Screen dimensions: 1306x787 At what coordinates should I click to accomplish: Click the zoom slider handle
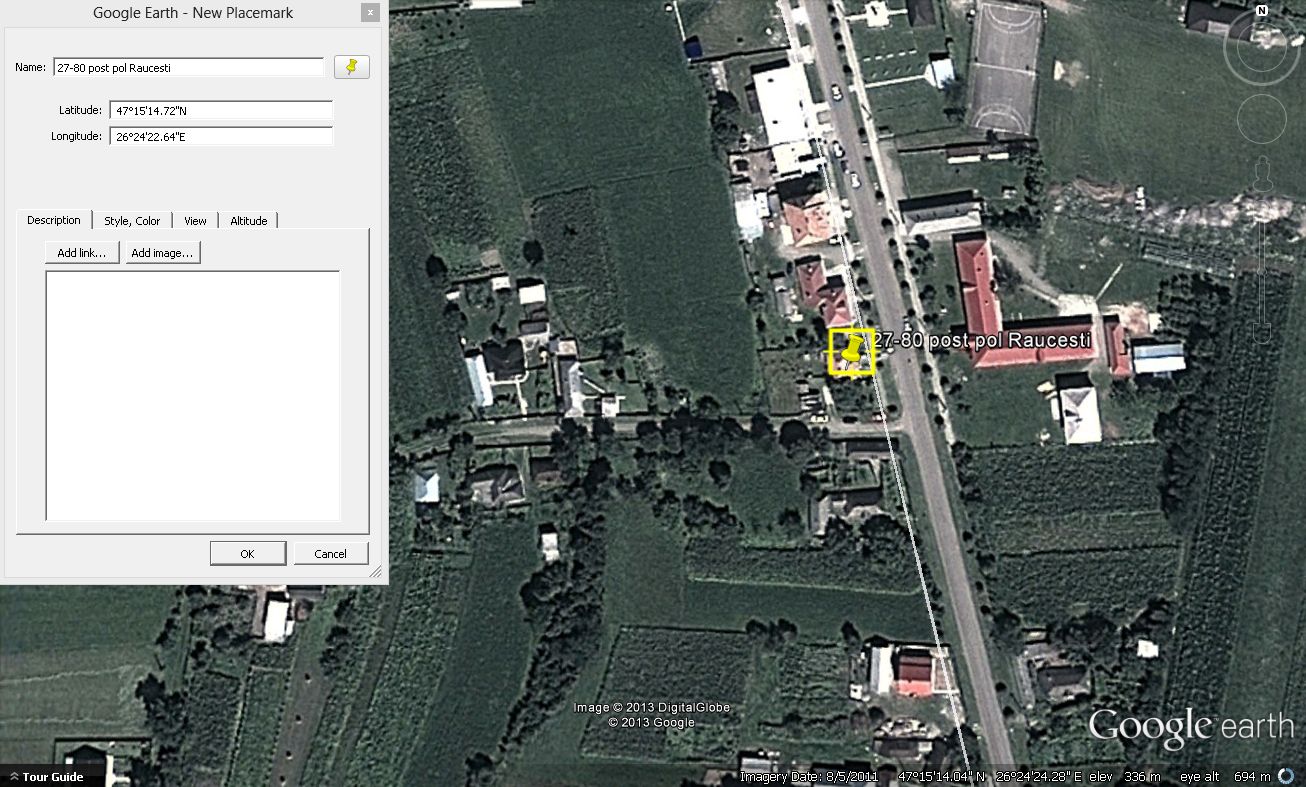click(1262, 272)
